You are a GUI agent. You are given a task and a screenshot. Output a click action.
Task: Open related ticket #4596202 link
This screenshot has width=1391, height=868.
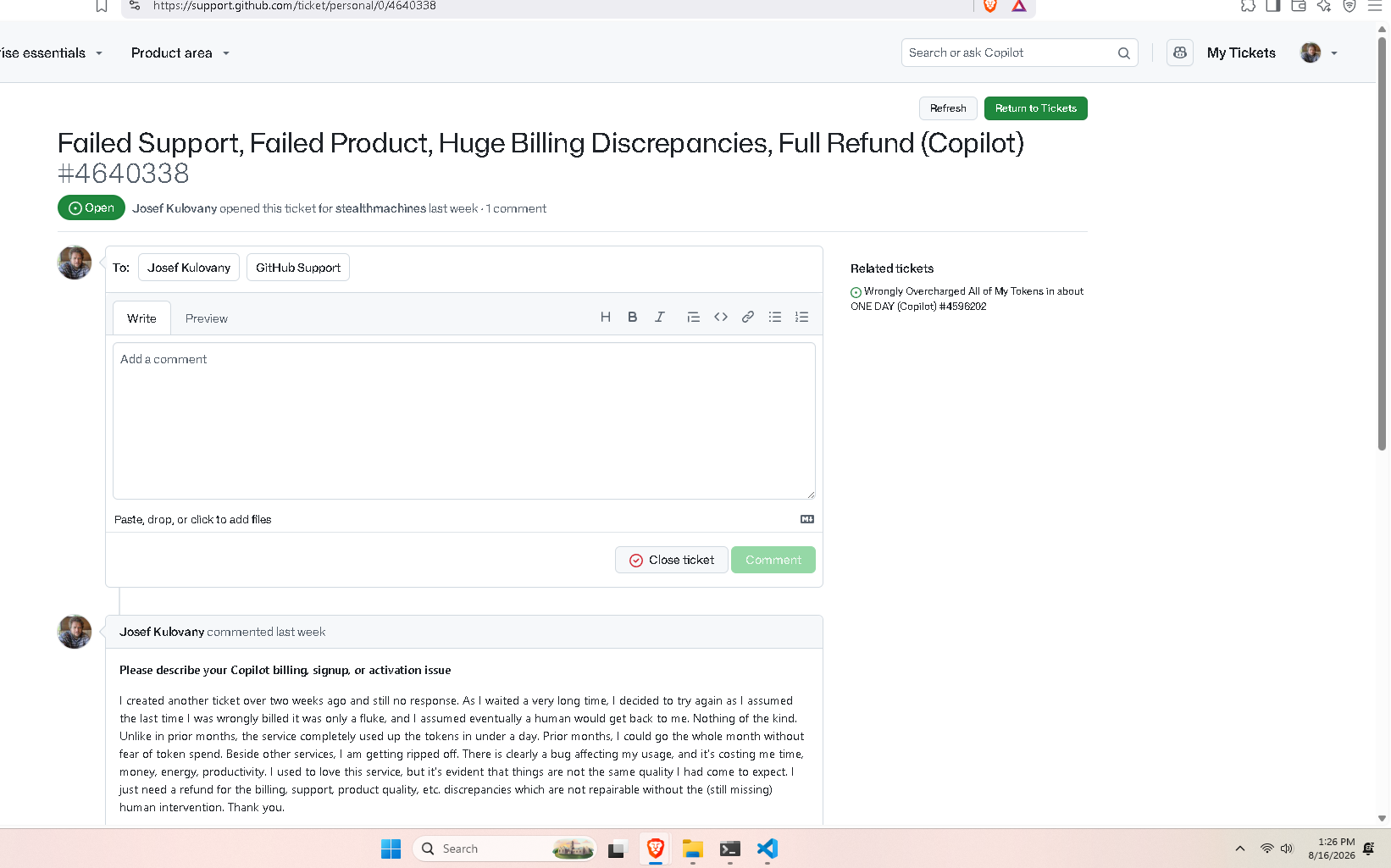[x=967, y=299]
